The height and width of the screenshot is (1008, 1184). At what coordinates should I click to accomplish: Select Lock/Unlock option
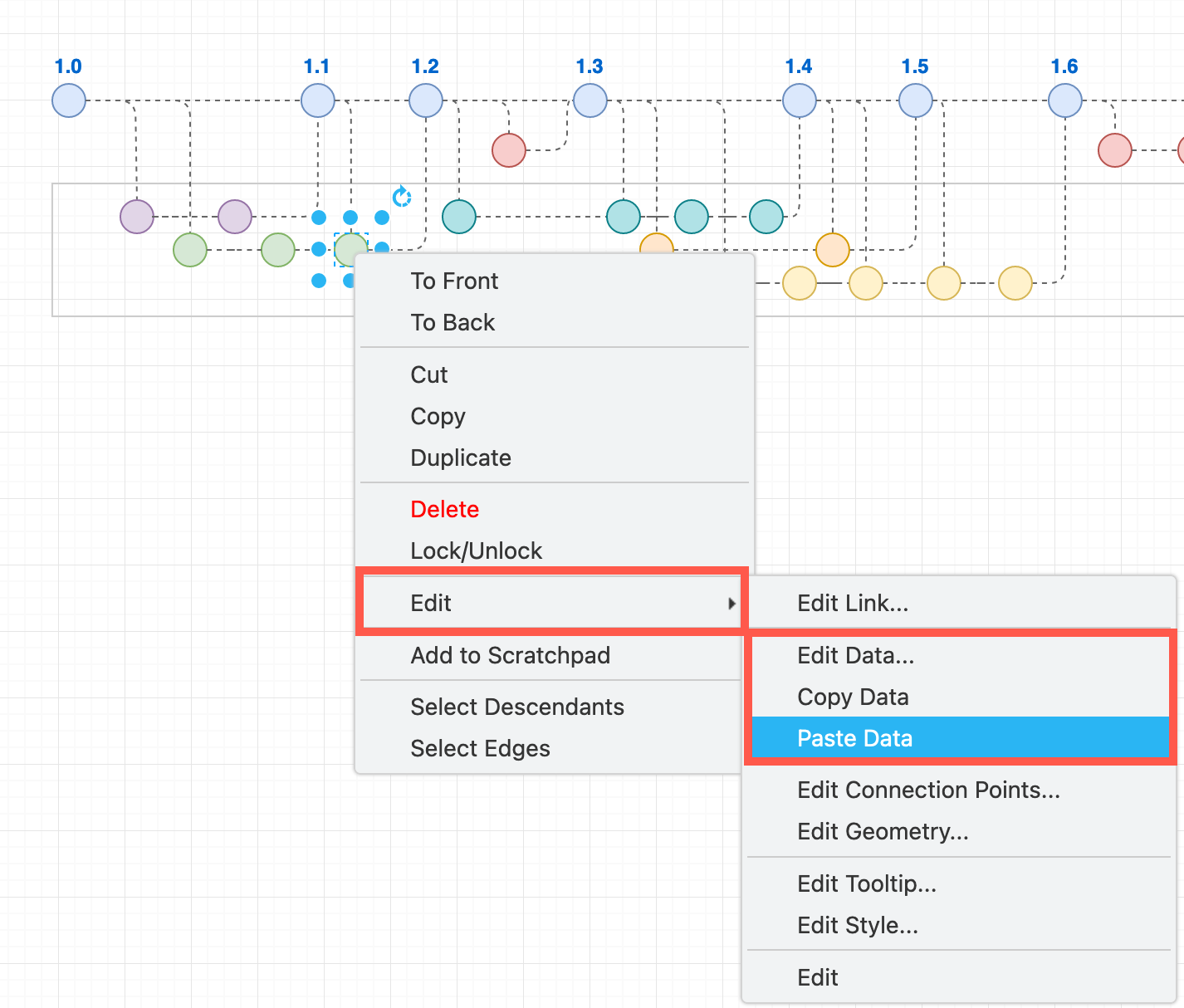point(476,550)
